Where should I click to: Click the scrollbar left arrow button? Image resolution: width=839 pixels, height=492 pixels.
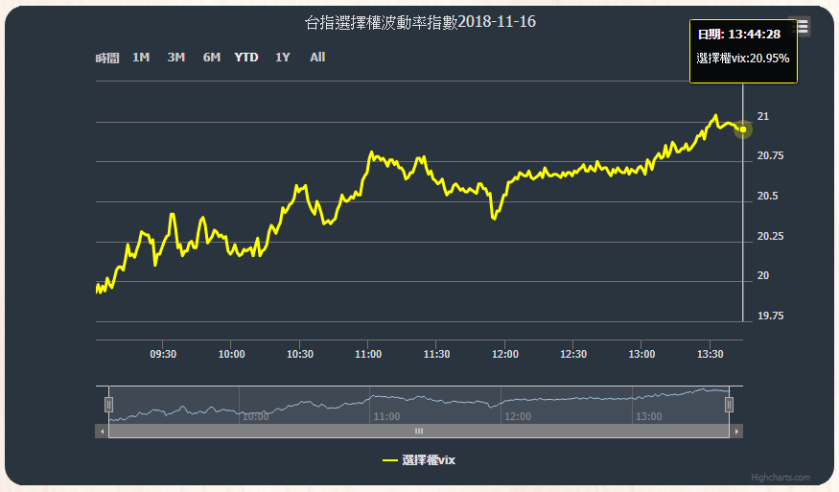(x=100, y=431)
